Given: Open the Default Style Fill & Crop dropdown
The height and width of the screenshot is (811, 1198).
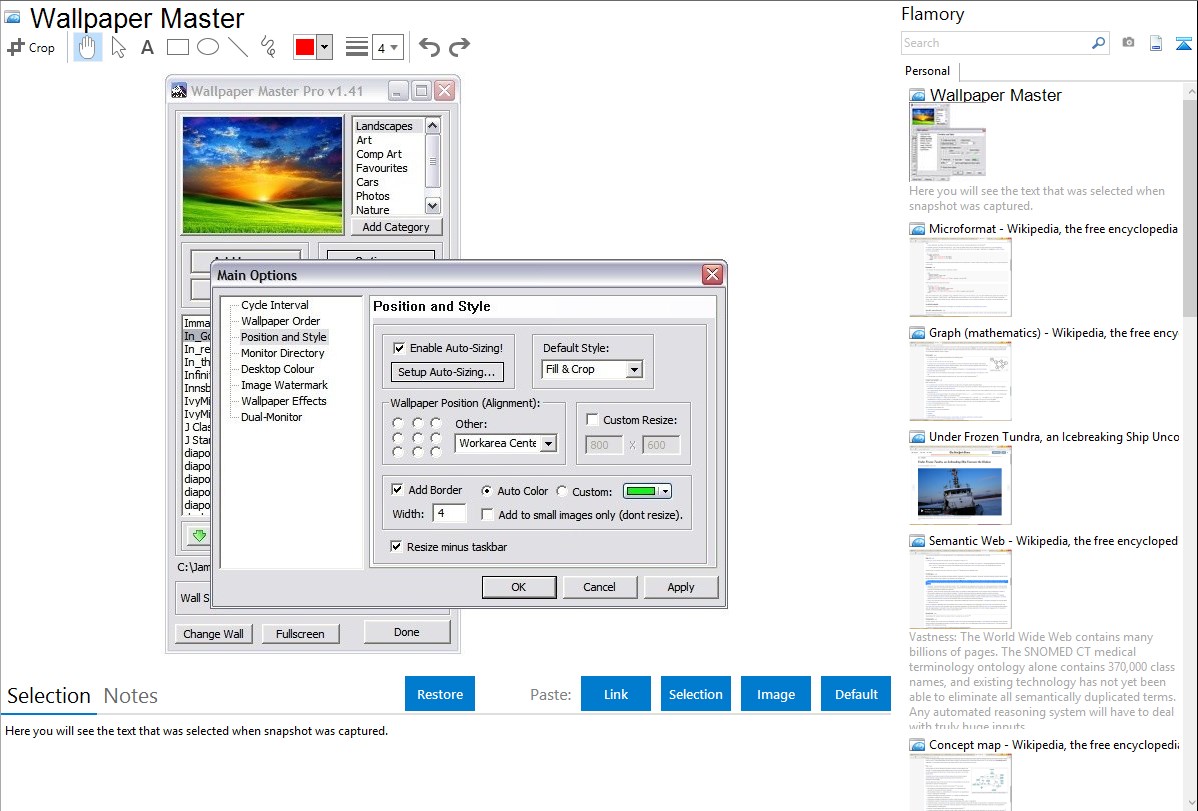Looking at the screenshot, I should (633, 370).
